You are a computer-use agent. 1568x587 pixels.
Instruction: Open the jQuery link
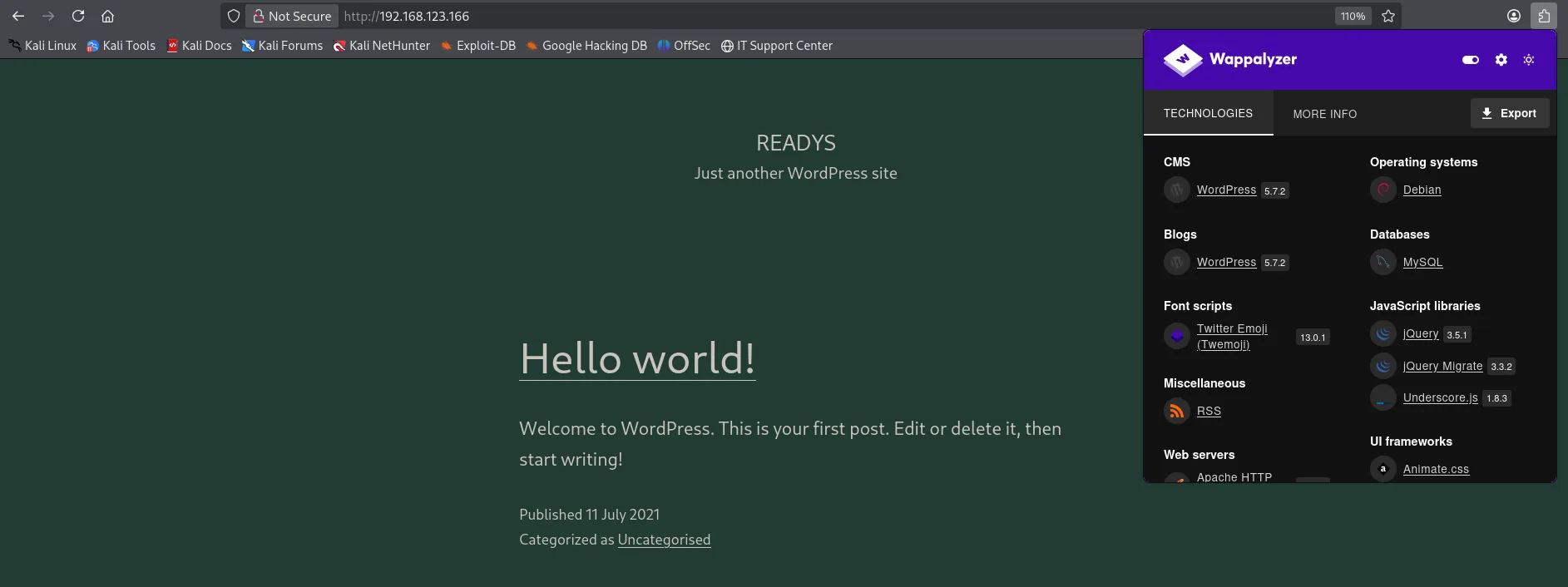pos(1421,333)
